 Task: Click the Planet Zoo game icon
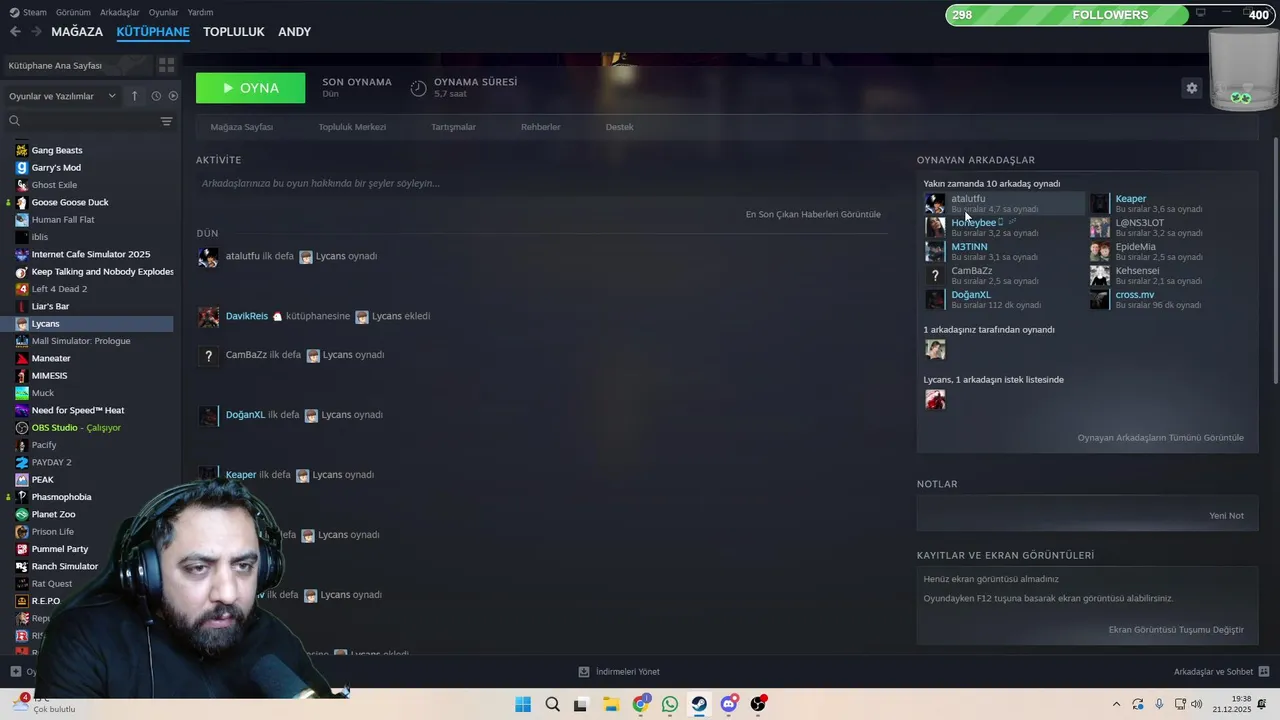click(22, 514)
